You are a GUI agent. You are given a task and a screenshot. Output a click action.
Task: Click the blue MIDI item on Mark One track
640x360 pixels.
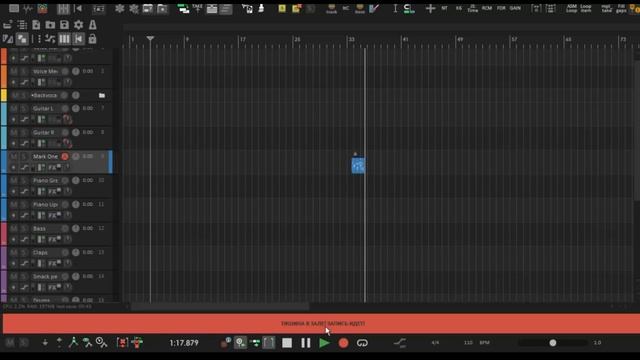358,166
